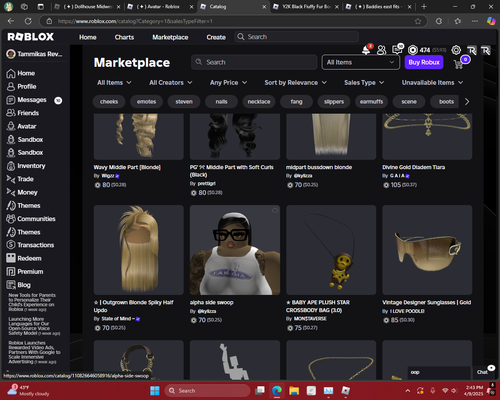Click the Roblox logo
The image size is (500, 400).
(x=31, y=37)
